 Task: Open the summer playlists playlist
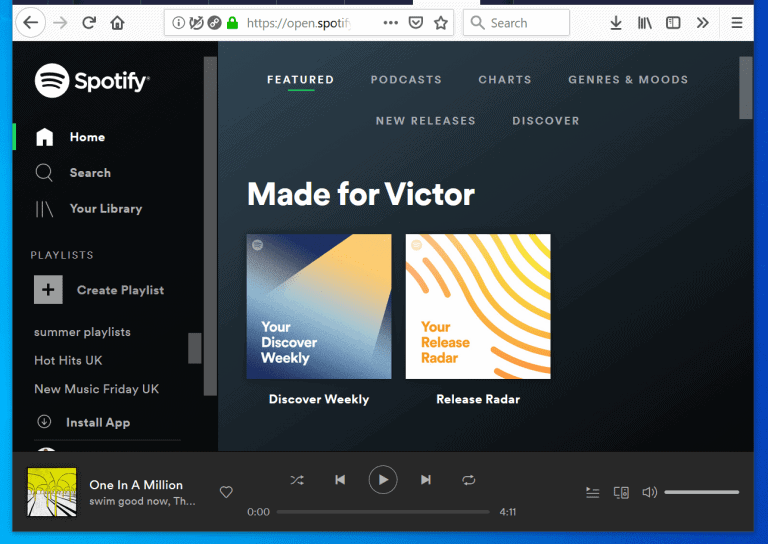coord(82,332)
